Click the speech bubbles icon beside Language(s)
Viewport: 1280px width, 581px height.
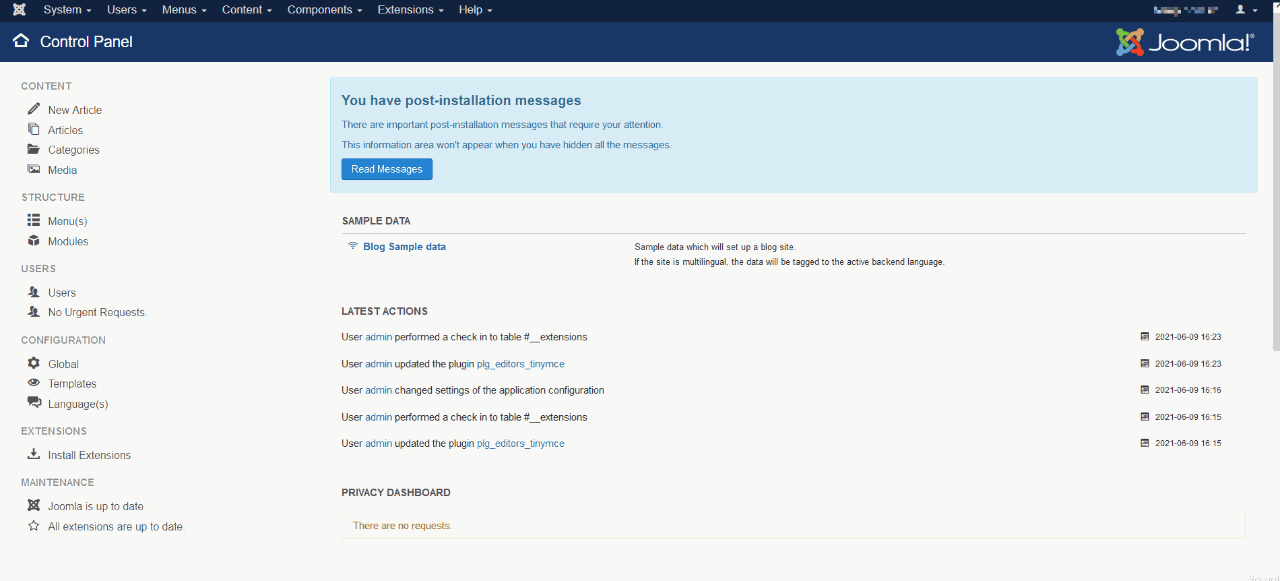(34, 403)
